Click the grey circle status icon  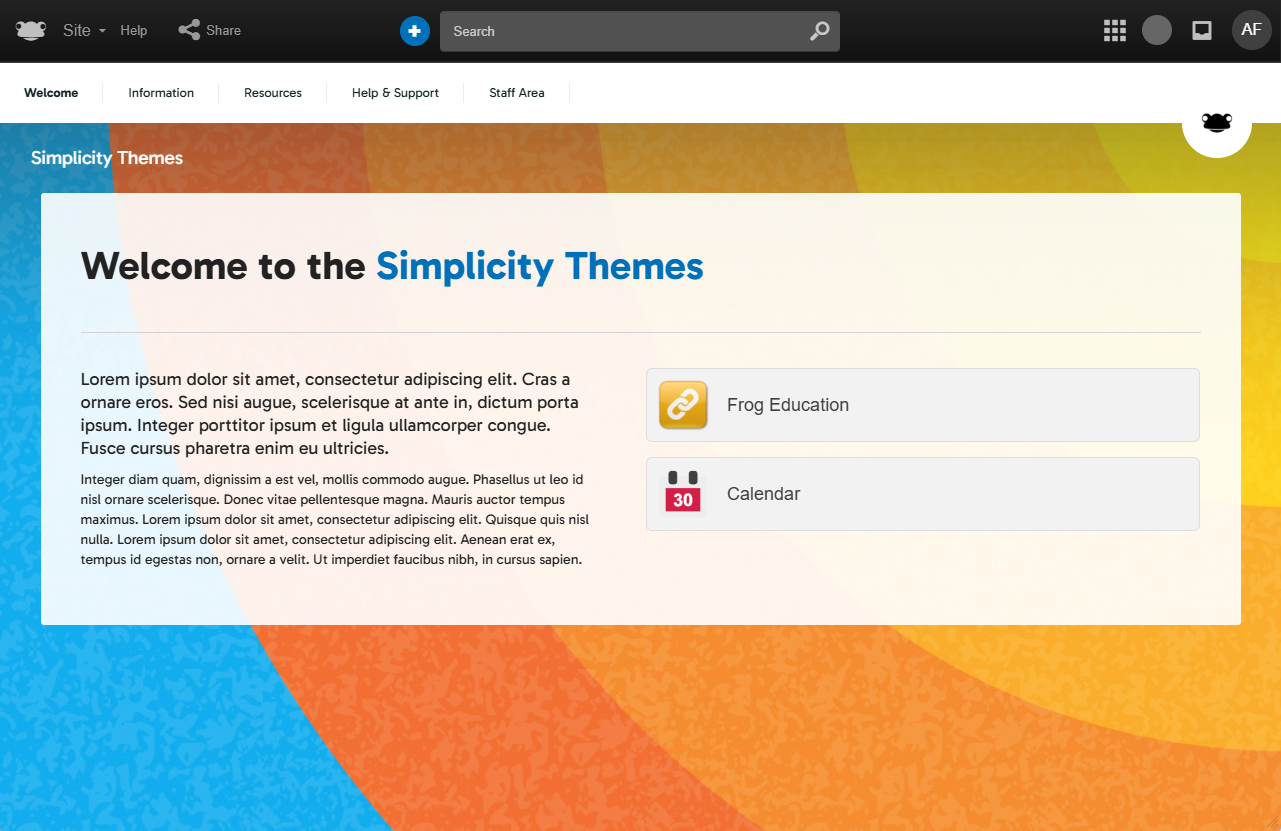pyautogui.click(x=1156, y=31)
